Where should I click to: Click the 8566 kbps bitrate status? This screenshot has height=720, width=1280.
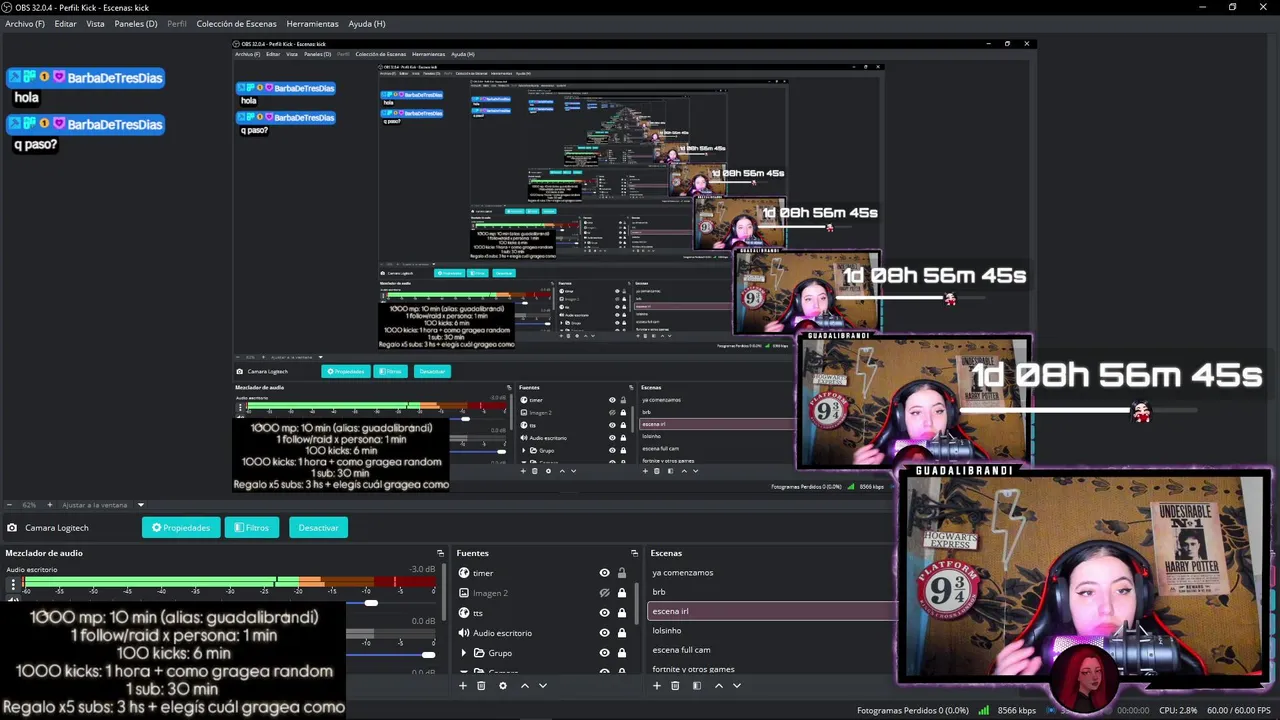(1016, 710)
